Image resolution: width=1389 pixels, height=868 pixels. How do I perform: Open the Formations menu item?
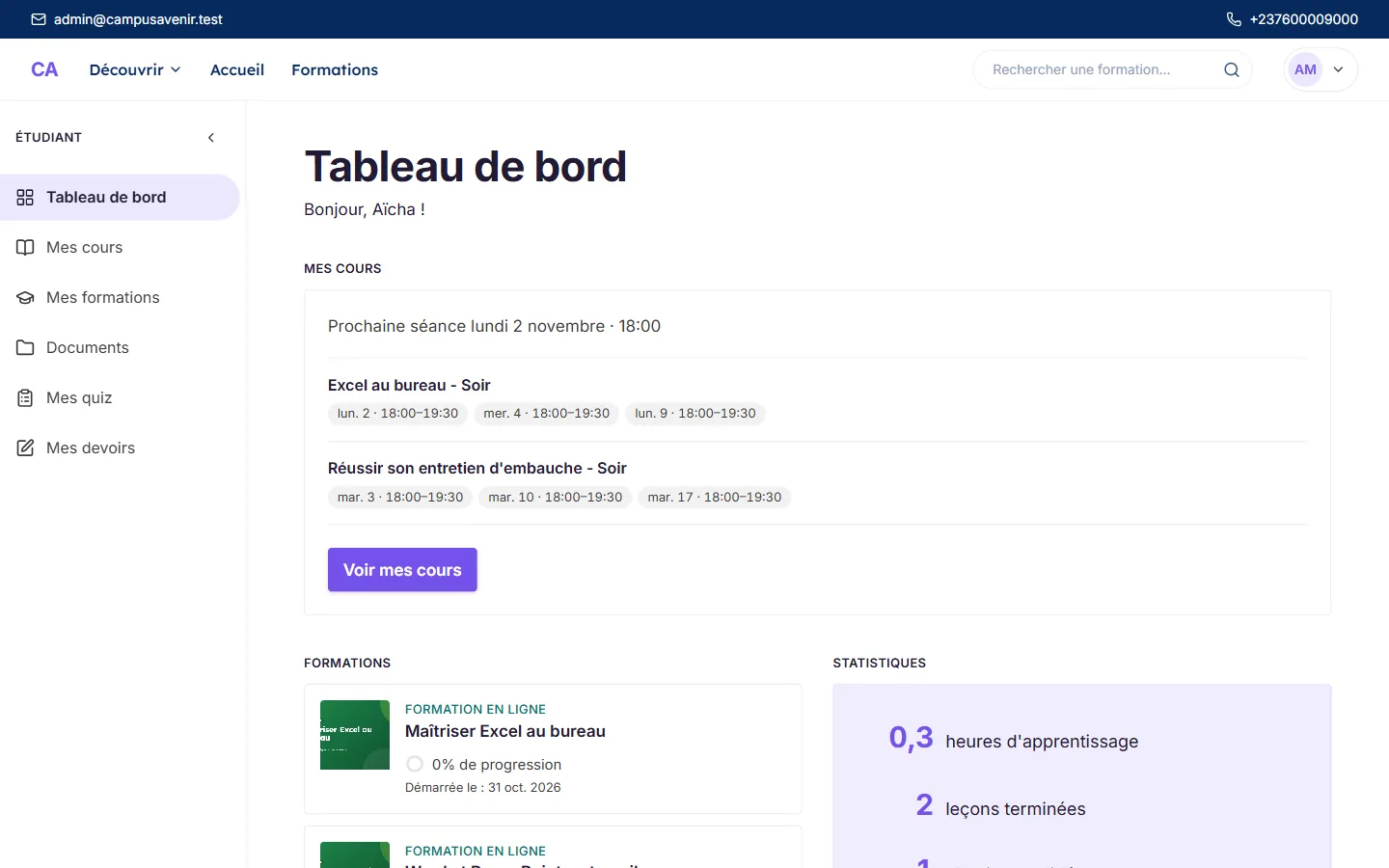335,69
